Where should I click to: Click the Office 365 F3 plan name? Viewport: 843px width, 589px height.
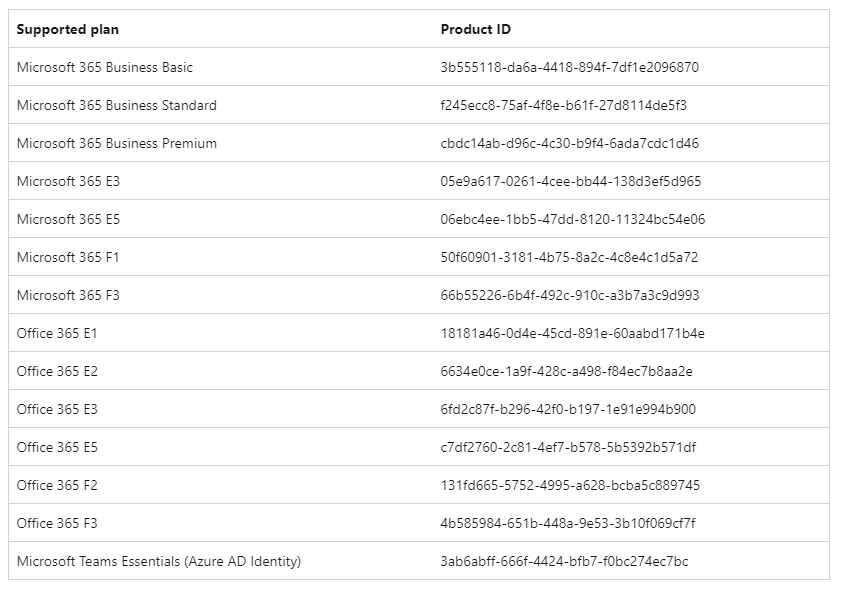[x=57, y=523]
